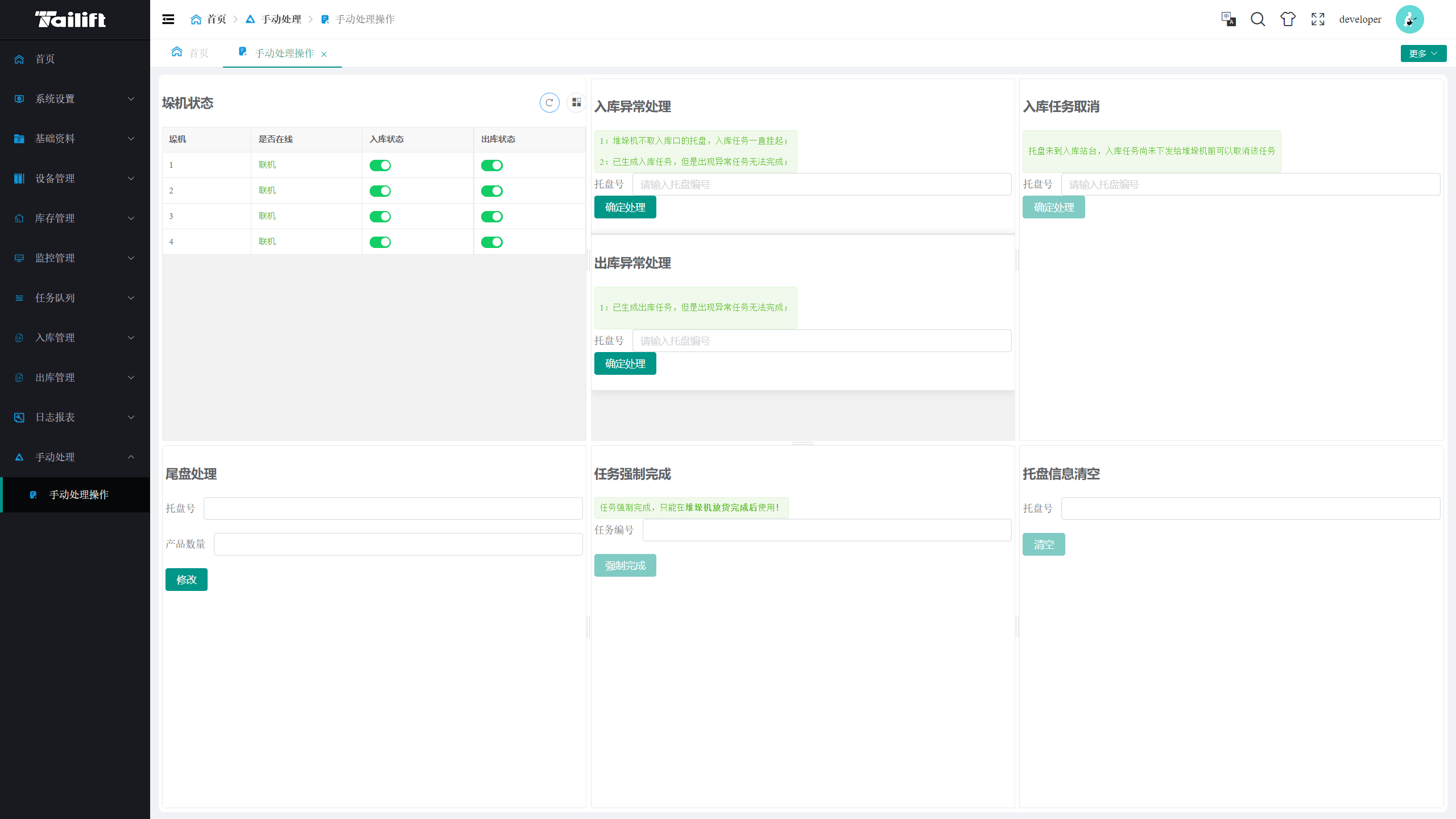
Task: Open the theme shirt icon
Action: pyautogui.click(x=1288, y=19)
